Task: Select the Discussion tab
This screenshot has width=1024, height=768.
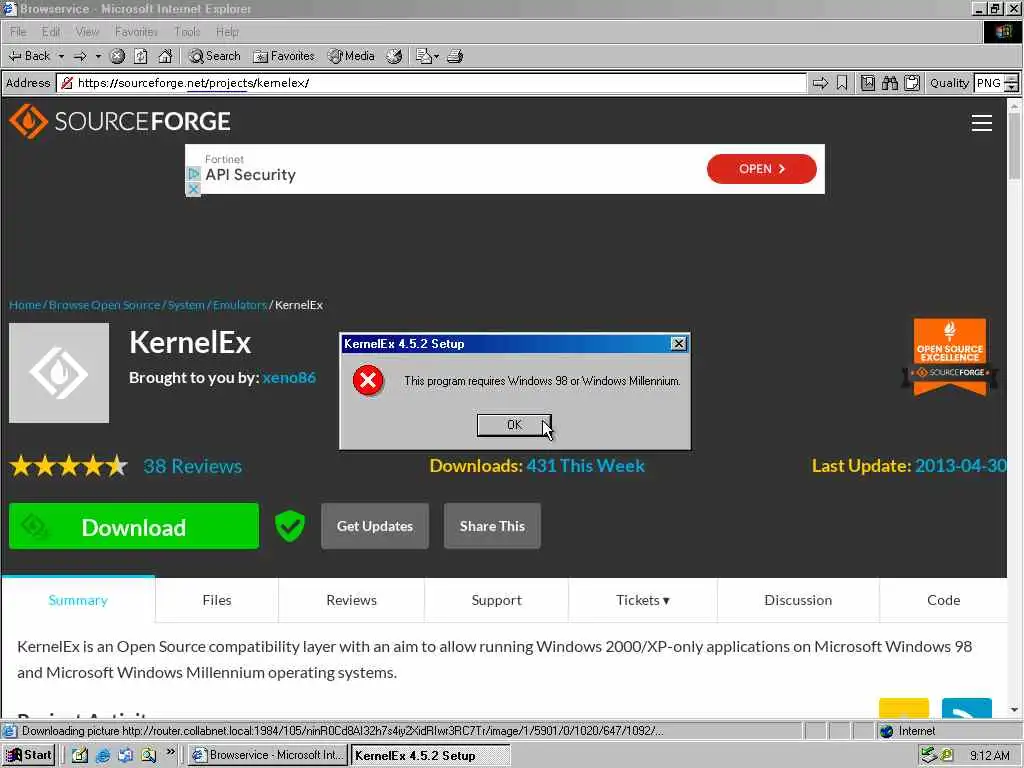Action: tap(798, 600)
